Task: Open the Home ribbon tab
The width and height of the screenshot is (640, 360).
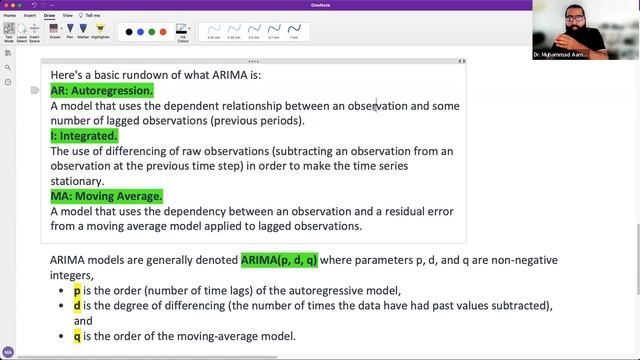Action: [x=10, y=16]
